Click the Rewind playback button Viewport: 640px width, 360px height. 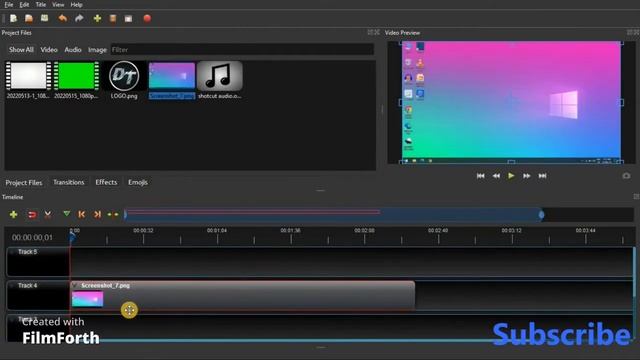(496, 176)
